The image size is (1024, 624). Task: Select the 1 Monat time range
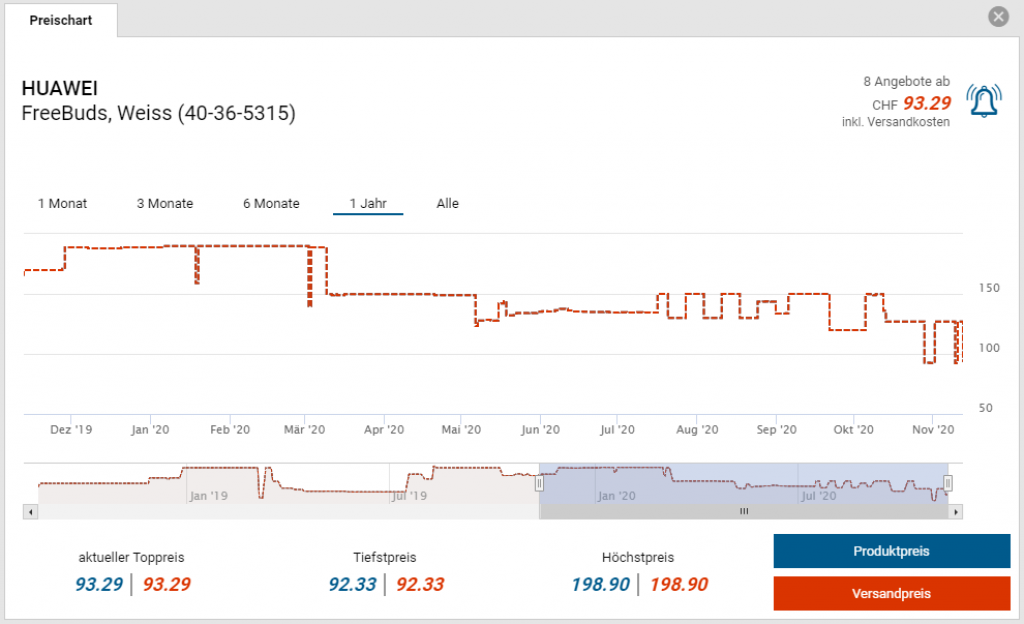(62, 204)
